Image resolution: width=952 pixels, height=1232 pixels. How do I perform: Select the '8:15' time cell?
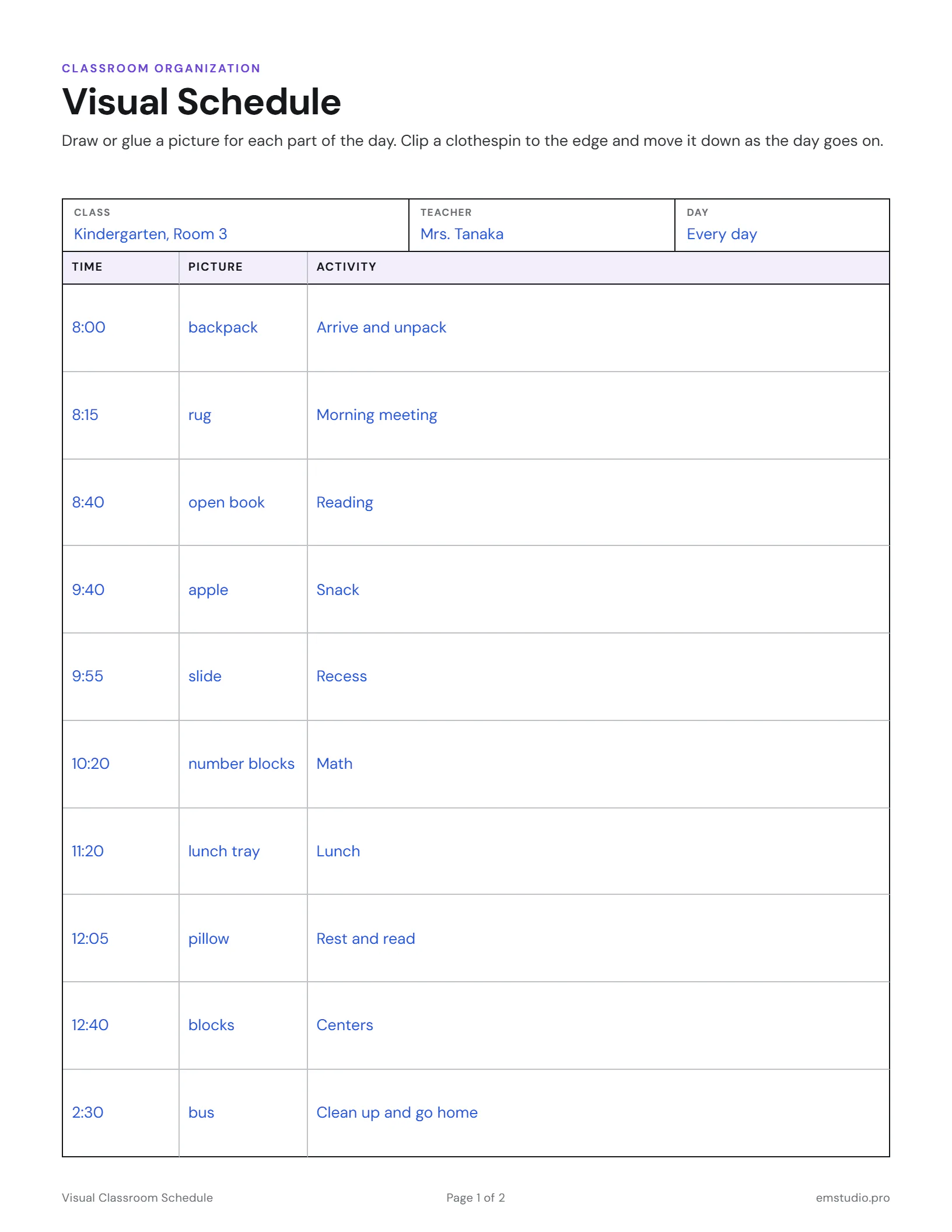pos(121,415)
